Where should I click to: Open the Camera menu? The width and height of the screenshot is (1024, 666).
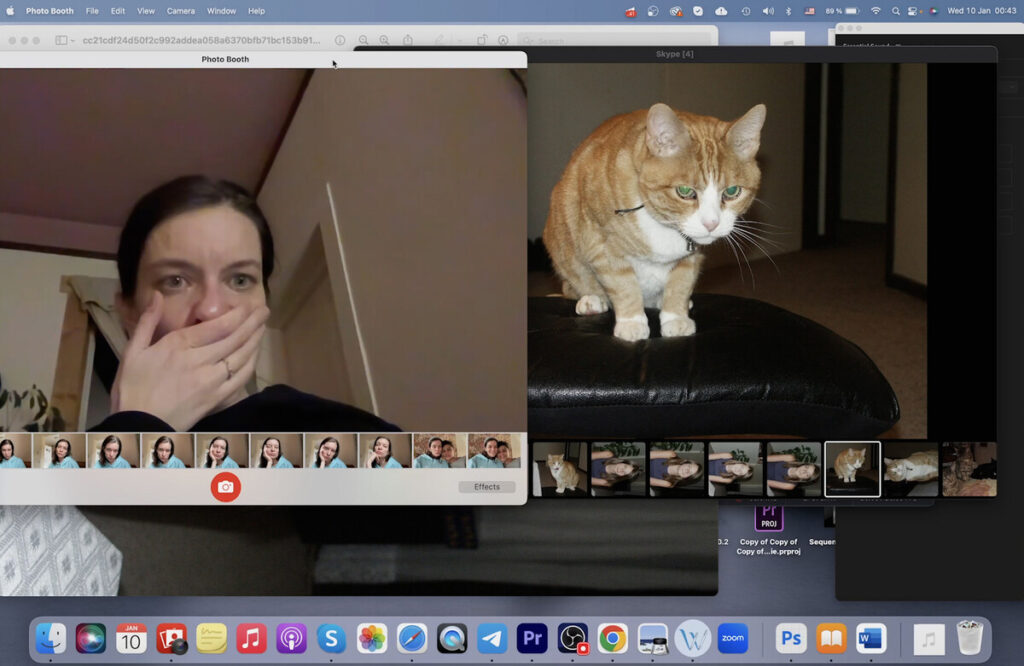click(180, 11)
